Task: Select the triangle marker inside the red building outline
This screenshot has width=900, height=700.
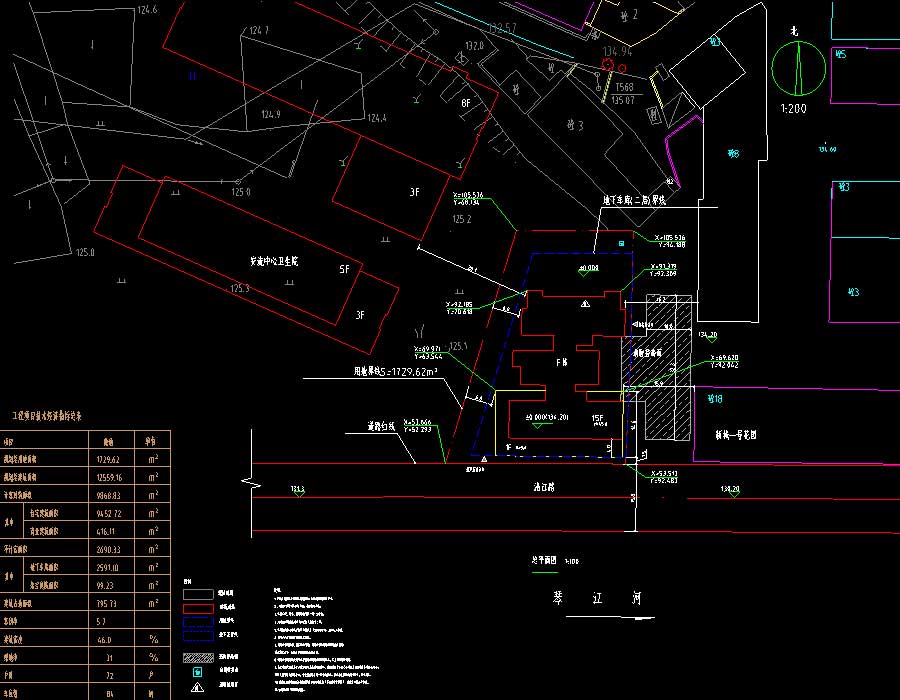Action: 585,304
